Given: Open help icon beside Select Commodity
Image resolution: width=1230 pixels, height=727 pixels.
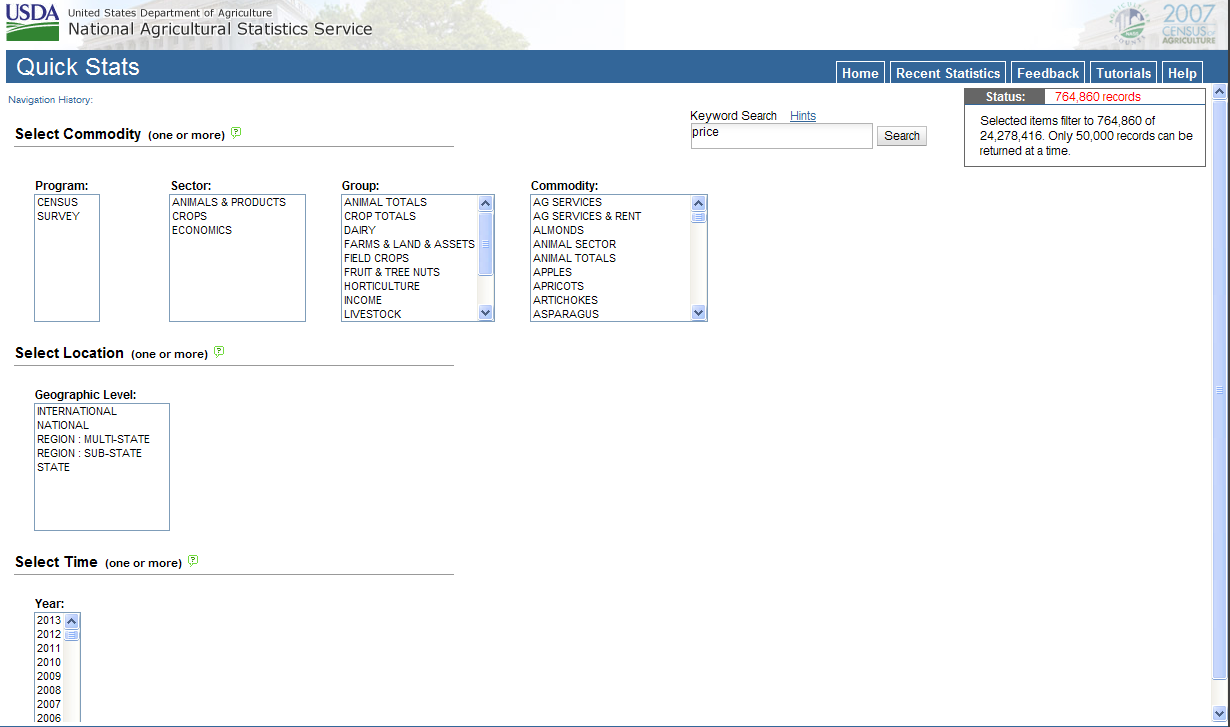Looking at the screenshot, I should tap(236, 132).
